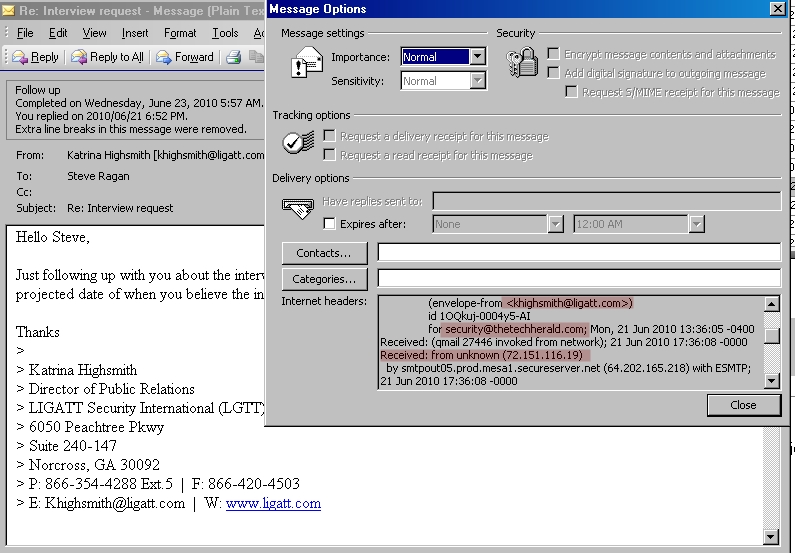This screenshot has width=795, height=553.
Task: Click the Reply to All toolbar icon
Action: tap(79, 57)
